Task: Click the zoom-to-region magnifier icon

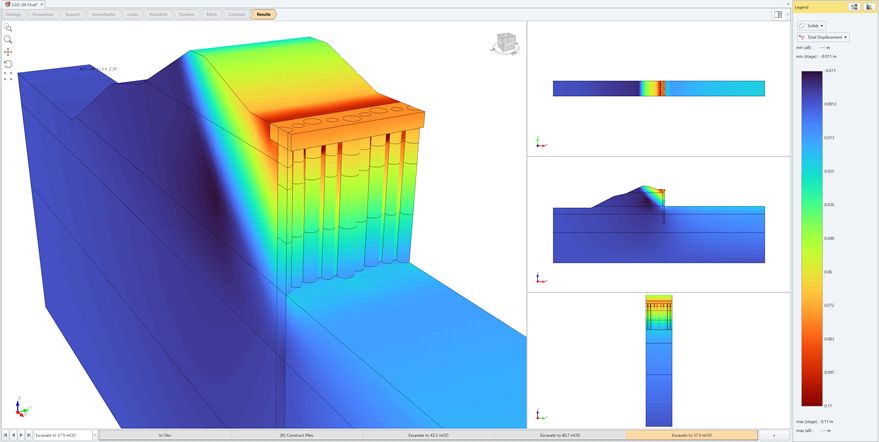Action: pyautogui.click(x=8, y=28)
